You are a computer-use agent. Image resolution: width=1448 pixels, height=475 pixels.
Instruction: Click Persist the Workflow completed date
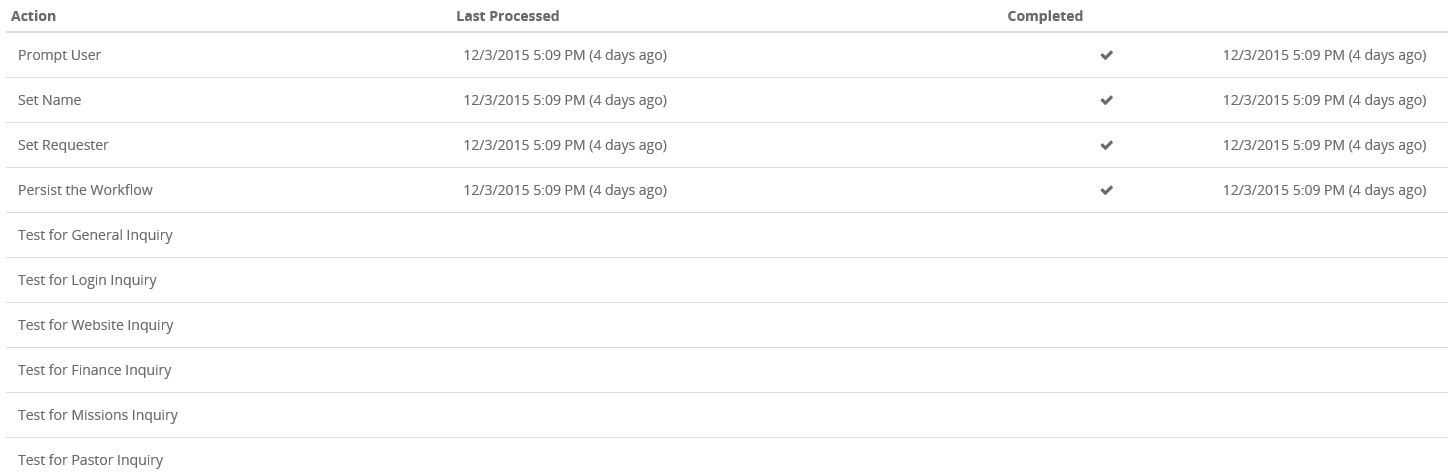[x=1324, y=190]
